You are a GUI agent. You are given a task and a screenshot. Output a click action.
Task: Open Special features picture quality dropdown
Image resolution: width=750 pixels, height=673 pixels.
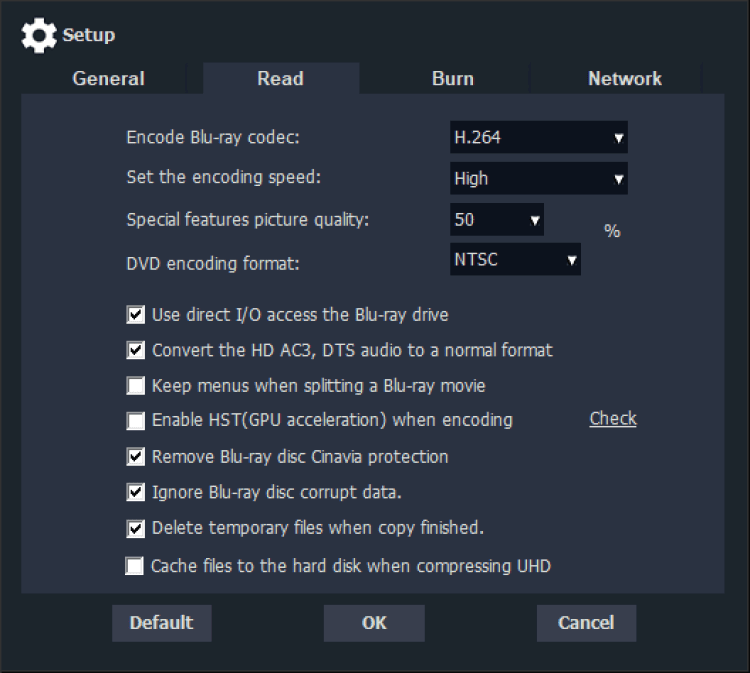[497, 219]
